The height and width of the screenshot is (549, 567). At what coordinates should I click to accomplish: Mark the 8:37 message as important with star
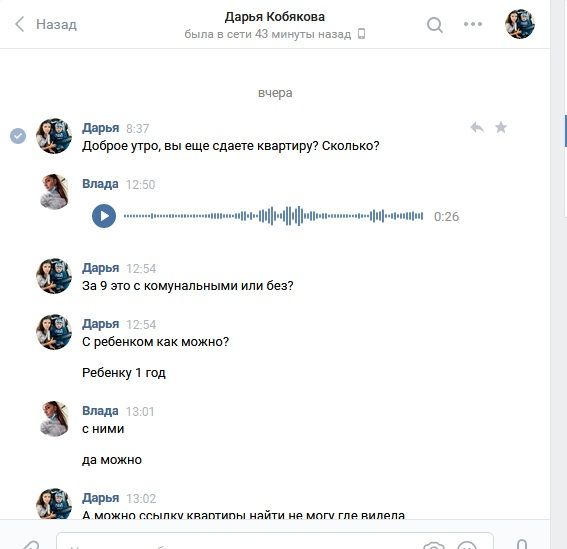click(501, 127)
